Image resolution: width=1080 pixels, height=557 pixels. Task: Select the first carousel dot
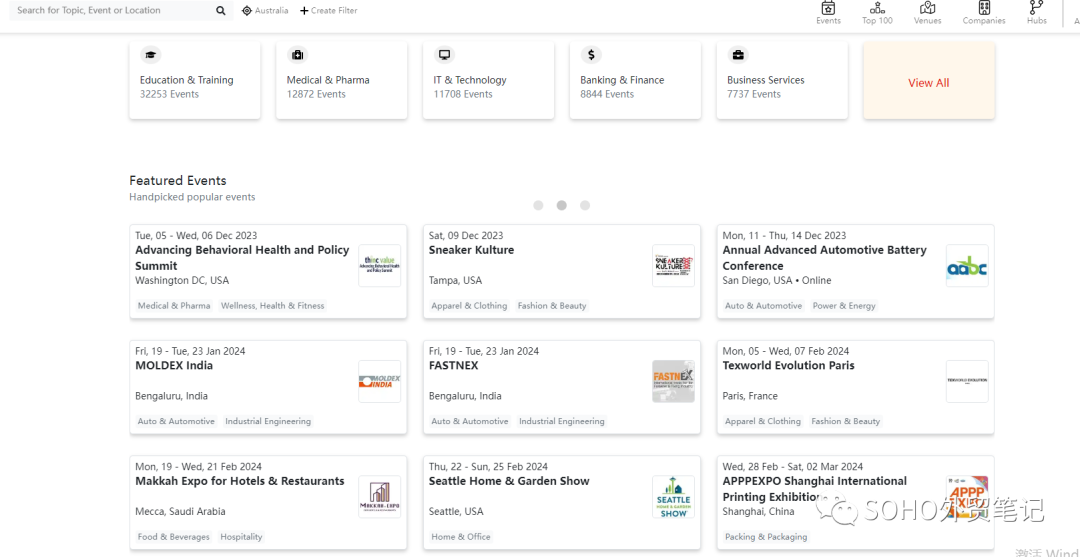[x=538, y=205]
